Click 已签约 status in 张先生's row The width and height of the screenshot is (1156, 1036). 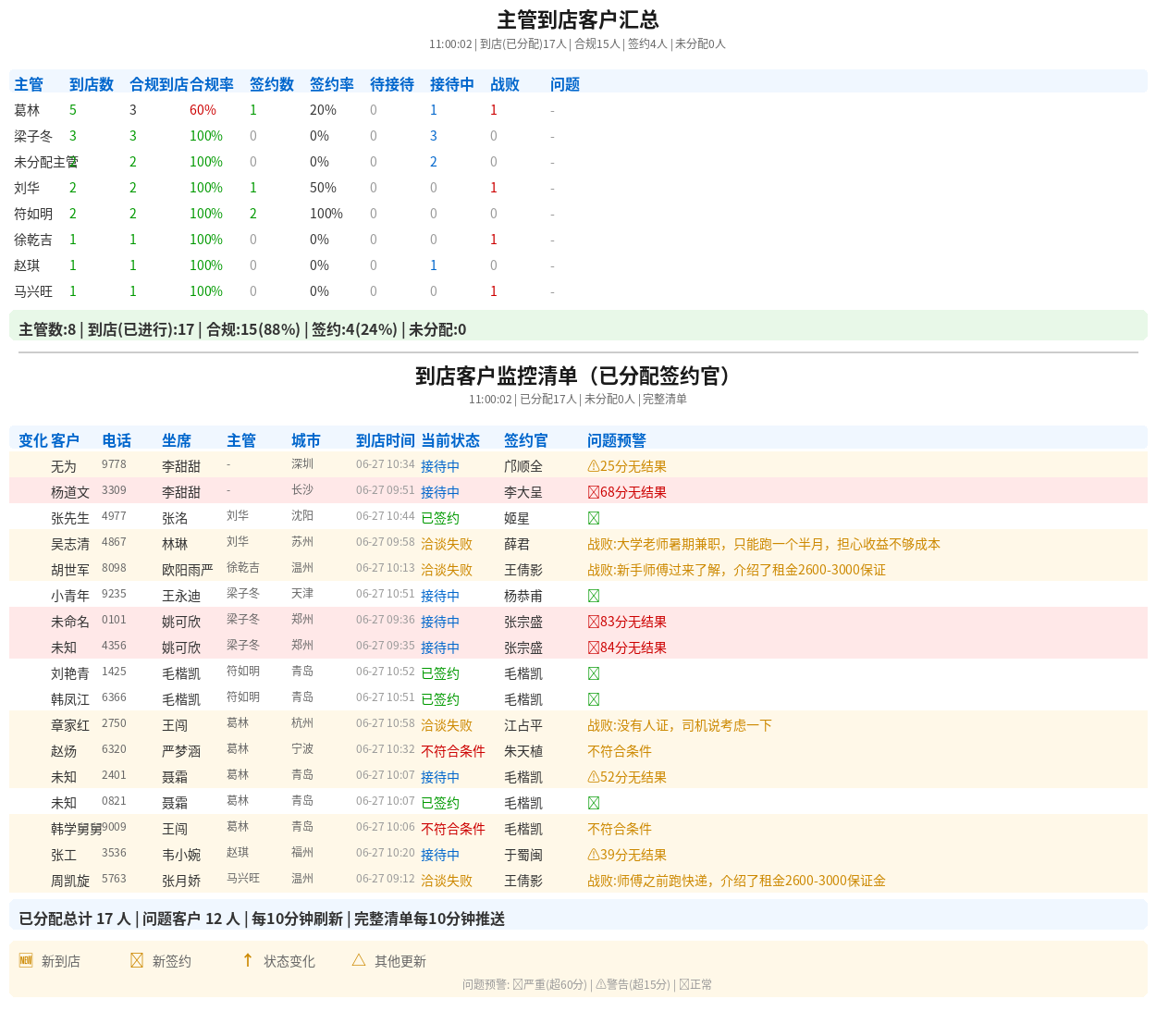click(x=440, y=519)
